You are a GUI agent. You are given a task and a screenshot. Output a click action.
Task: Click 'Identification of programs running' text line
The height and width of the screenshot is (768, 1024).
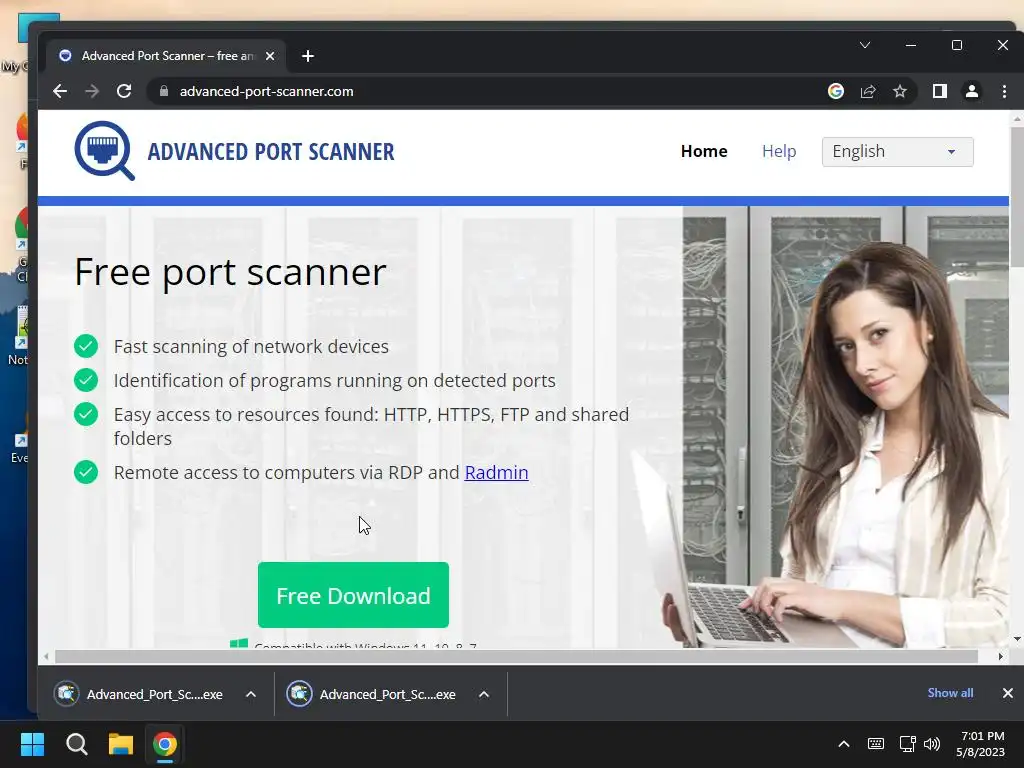tap(334, 380)
